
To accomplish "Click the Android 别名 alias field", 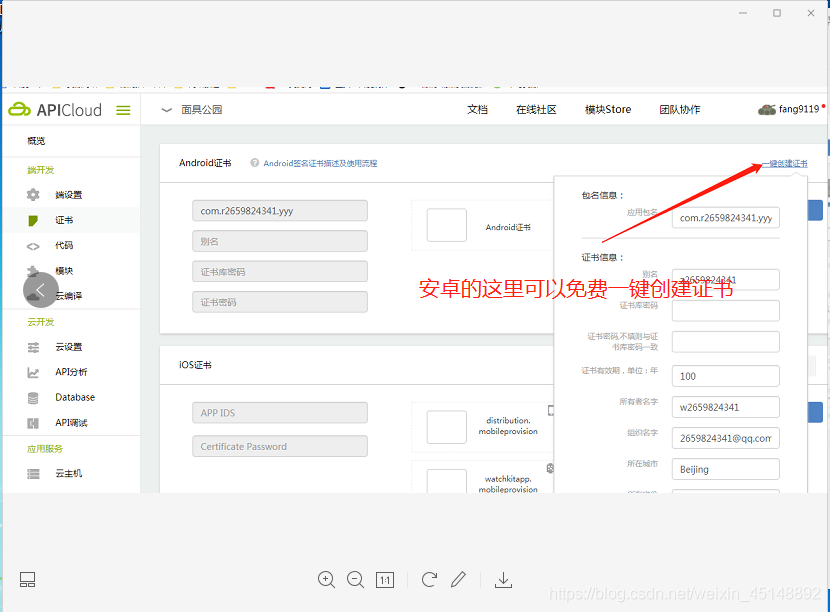I will point(280,241).
